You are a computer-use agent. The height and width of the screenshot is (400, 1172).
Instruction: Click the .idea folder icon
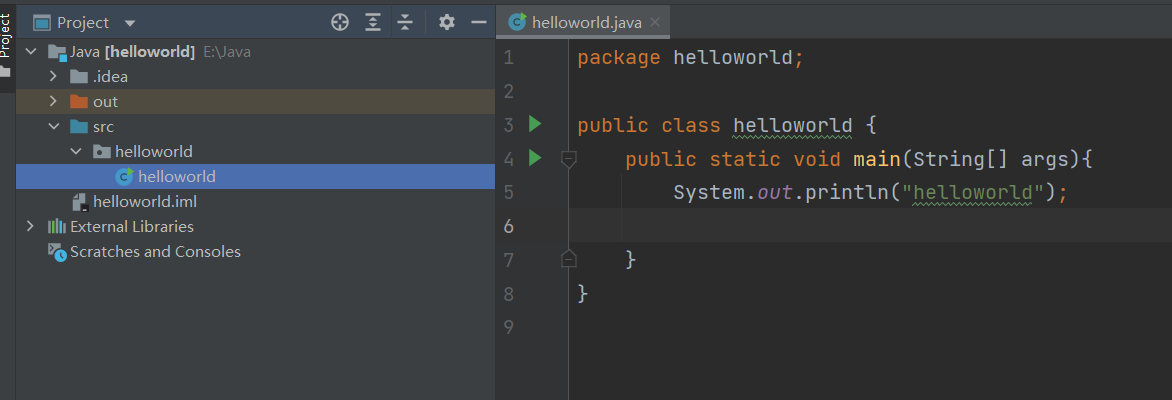pos(78,76)
